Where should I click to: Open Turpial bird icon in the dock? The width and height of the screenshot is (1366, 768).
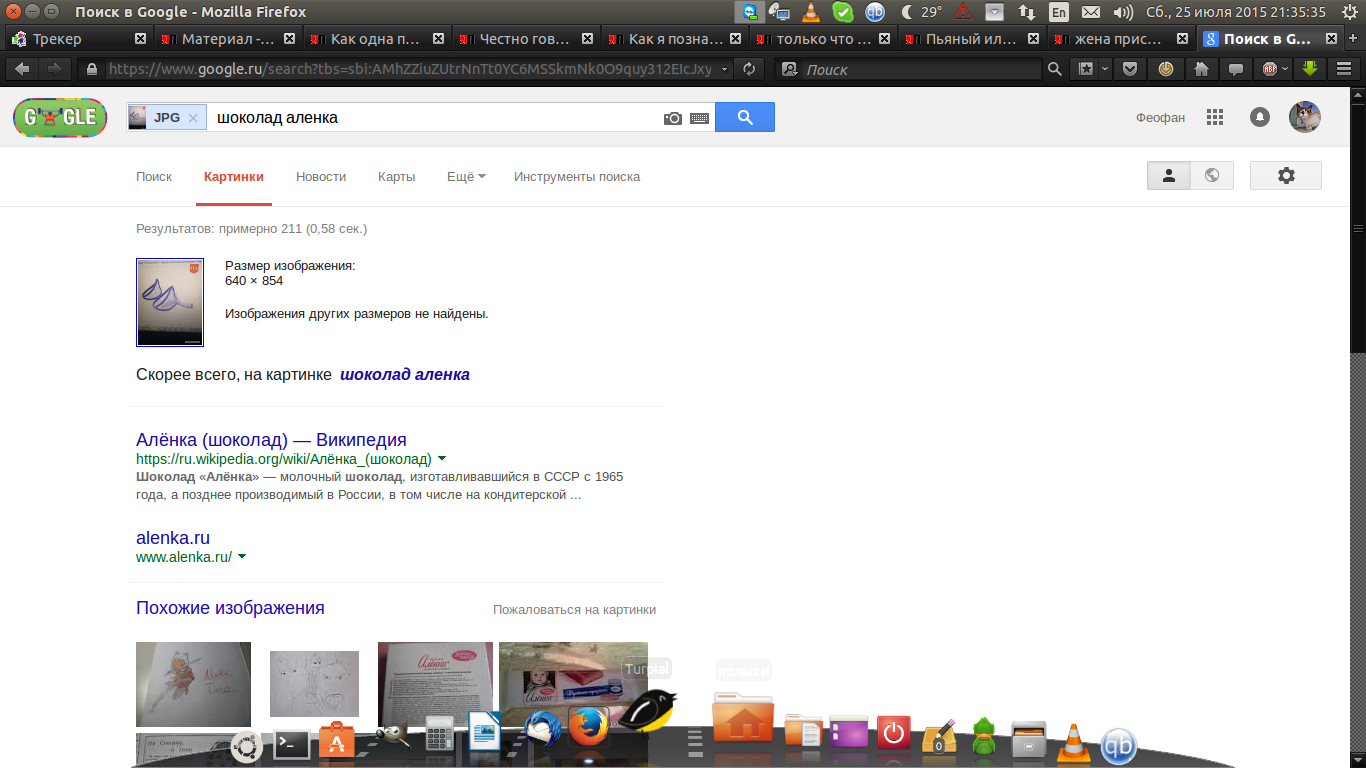pos(649,711)
